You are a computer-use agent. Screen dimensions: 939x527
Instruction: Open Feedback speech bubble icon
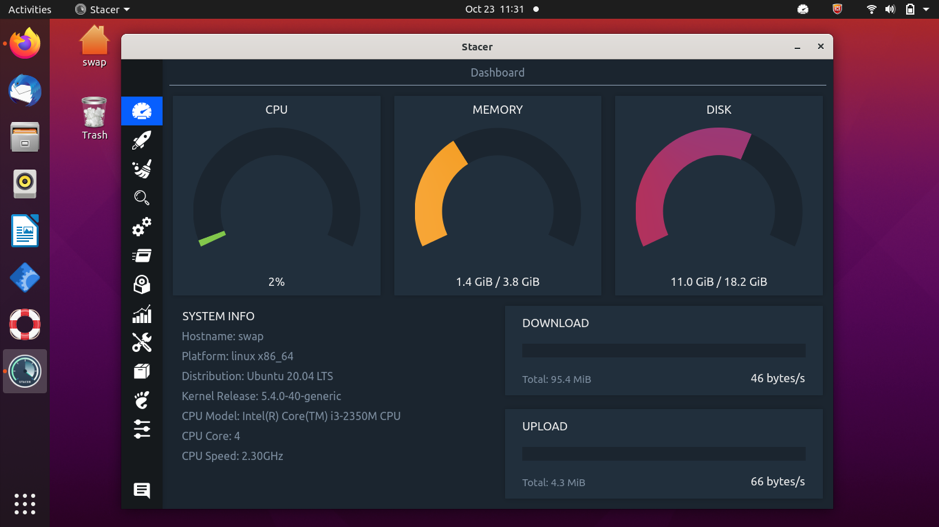point(142,490)
